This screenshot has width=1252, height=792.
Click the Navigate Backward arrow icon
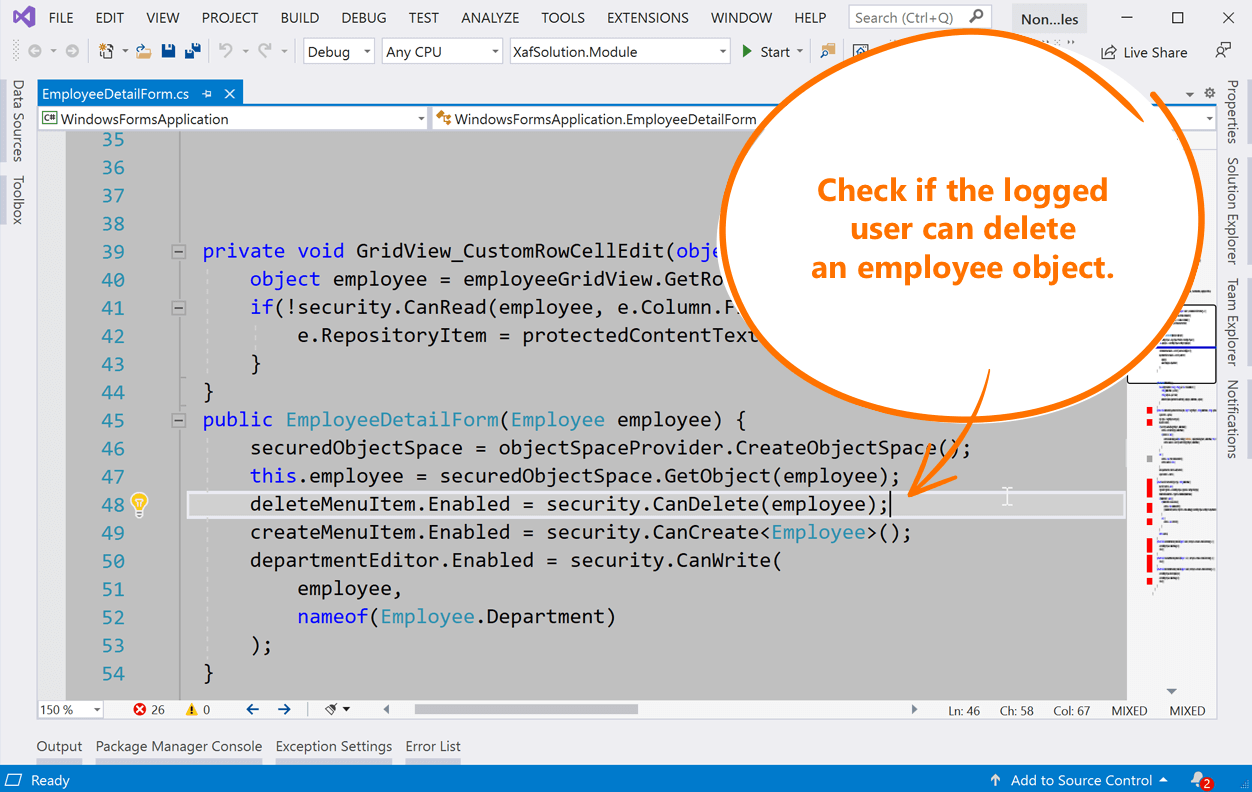(x=36, y=51)
